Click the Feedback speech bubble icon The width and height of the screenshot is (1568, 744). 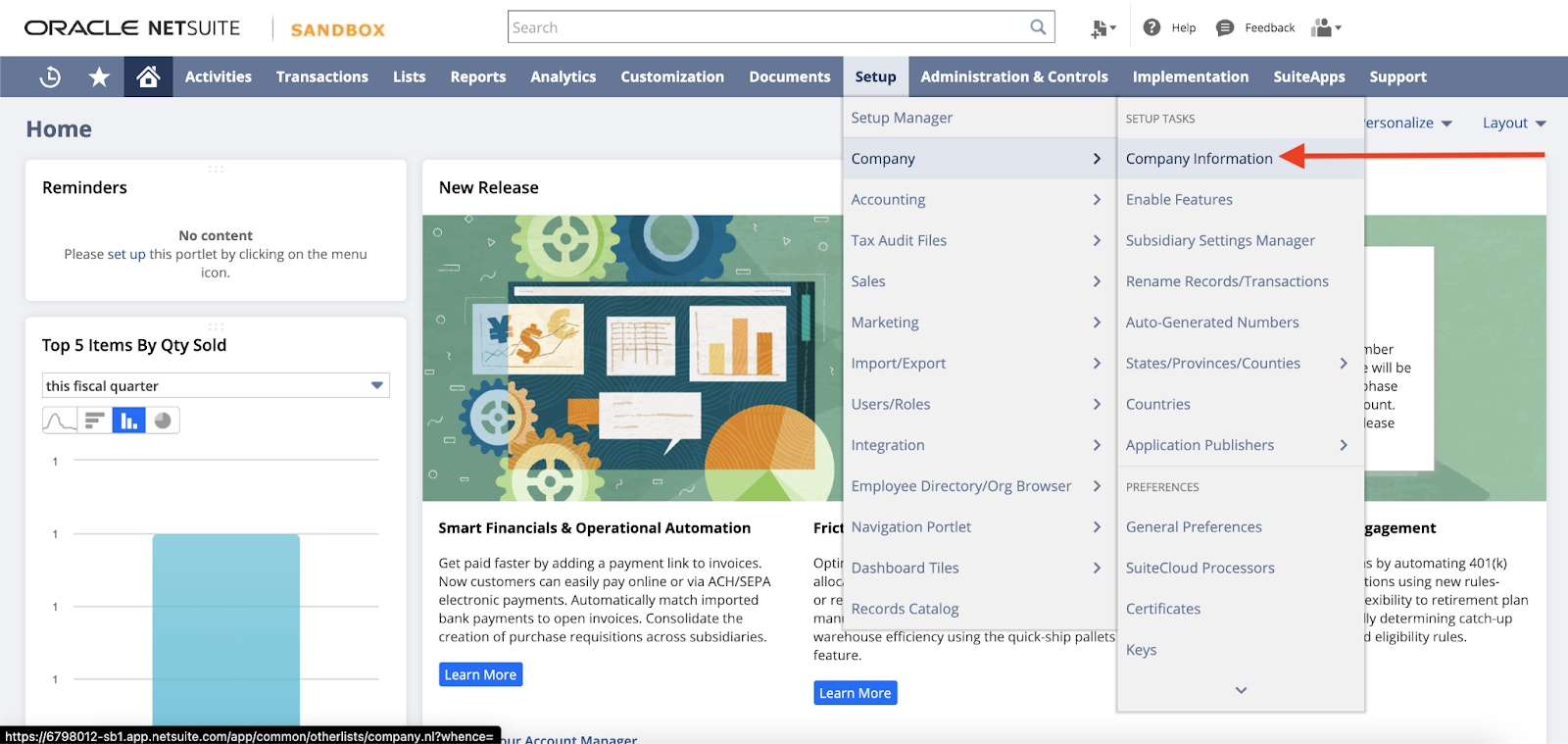coord(1225,27)
